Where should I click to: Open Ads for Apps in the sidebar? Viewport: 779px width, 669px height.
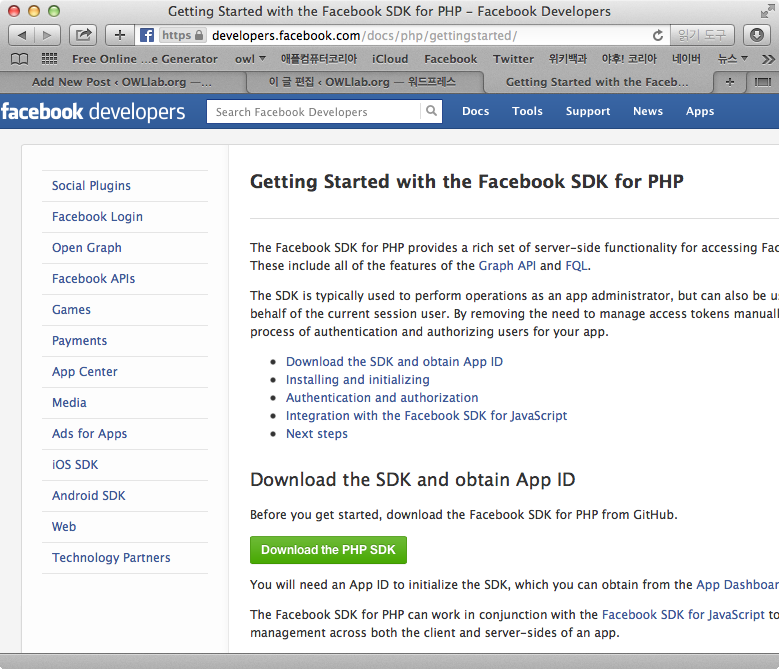pos(89,434)
